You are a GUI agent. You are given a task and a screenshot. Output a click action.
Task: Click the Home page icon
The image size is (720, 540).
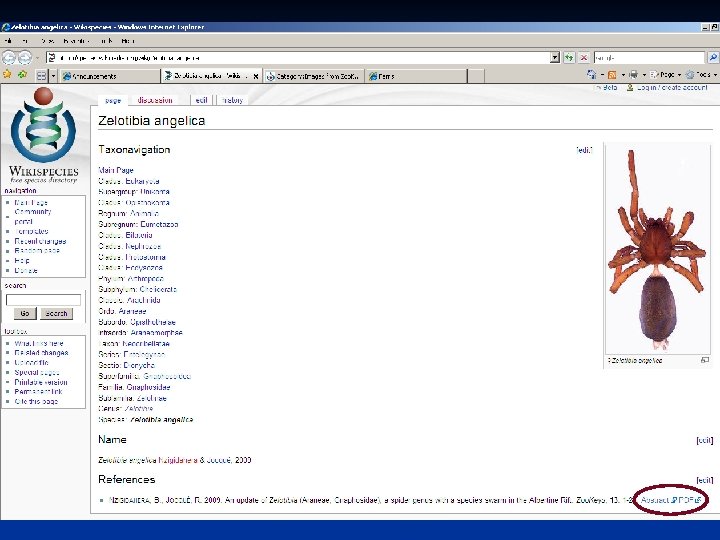(591, 74)
